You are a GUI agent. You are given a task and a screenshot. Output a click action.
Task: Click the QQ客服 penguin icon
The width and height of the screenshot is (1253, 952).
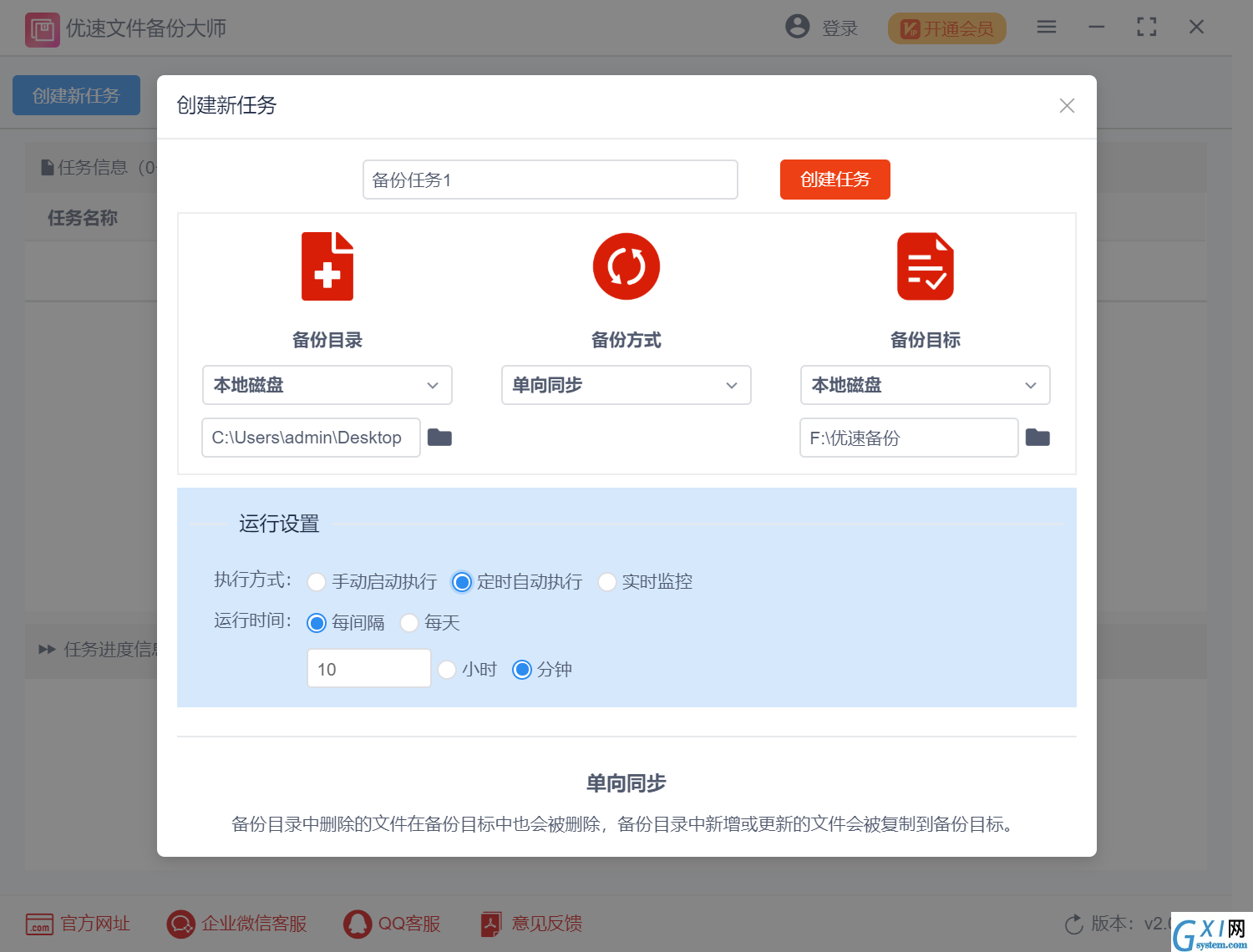(x=358, y=924)
